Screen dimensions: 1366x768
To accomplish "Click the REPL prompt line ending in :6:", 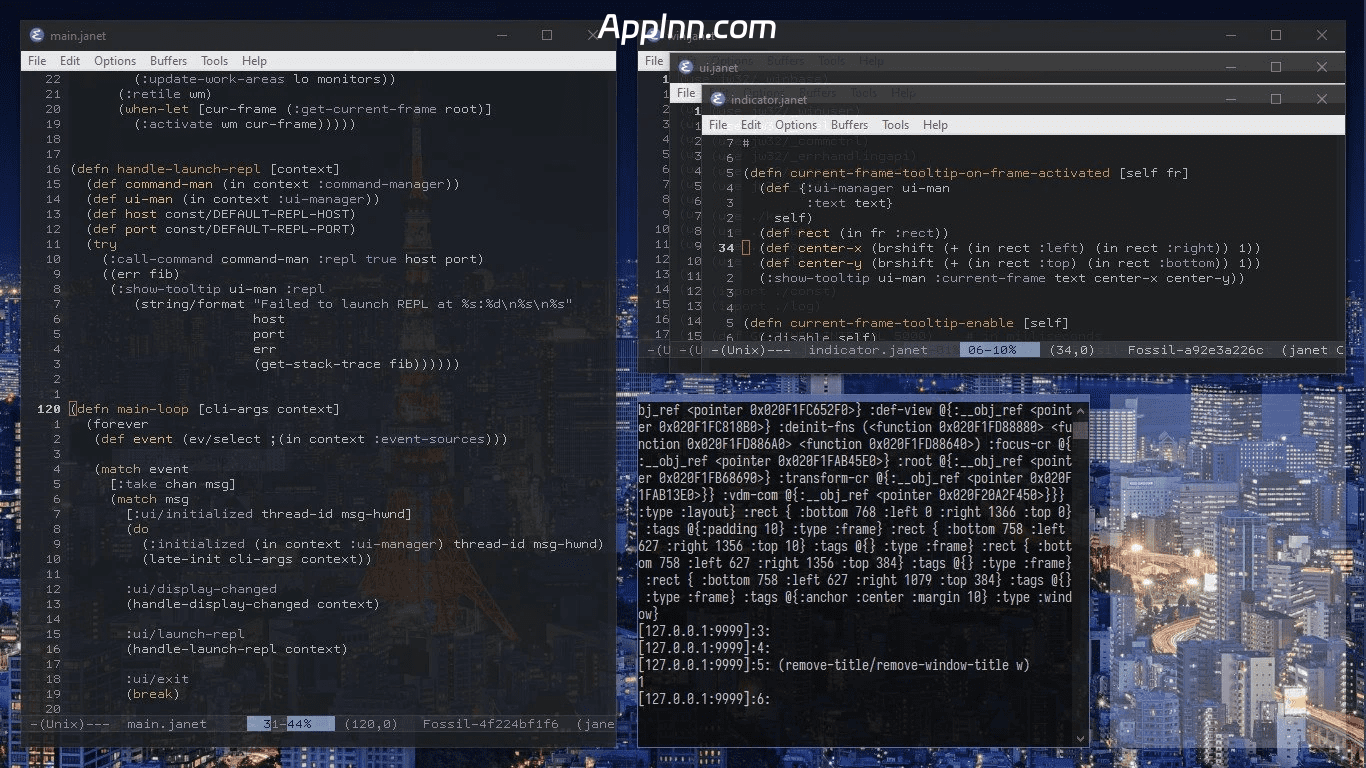I will (704, 699).
